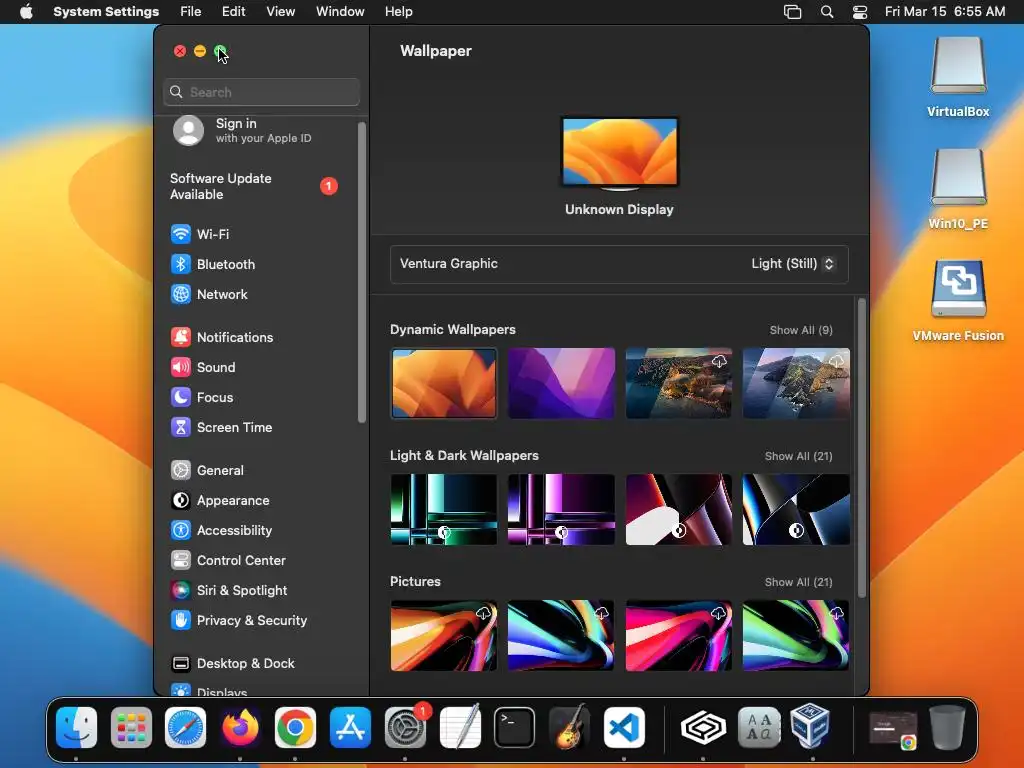Screen dimensions: 1024x768
Task: Click the date and time in the menu bar
Action: click(945, 12)
